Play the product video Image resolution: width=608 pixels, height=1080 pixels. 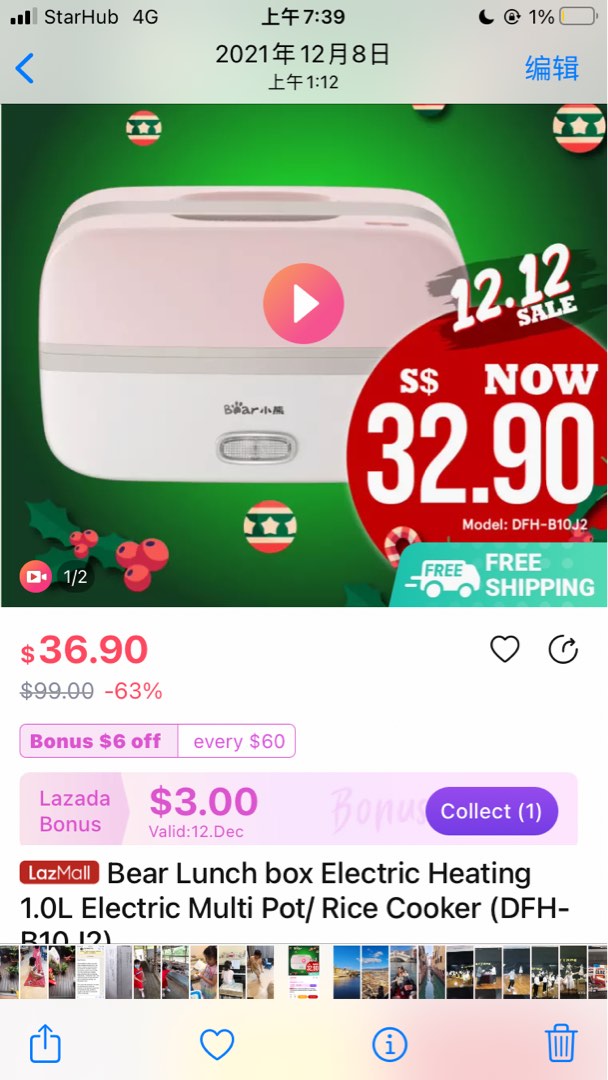pos(303,304)
